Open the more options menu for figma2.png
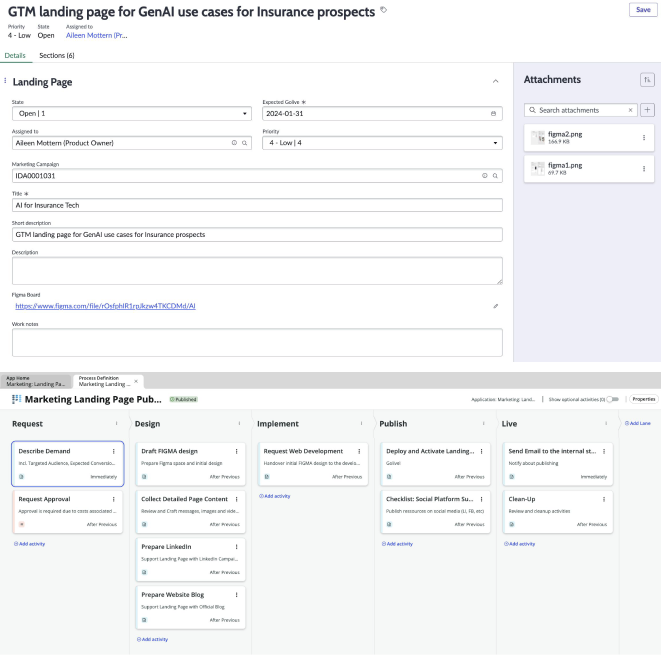Viewport: 661px width, 655px height. pyautogui.click(x=644, y=138)
